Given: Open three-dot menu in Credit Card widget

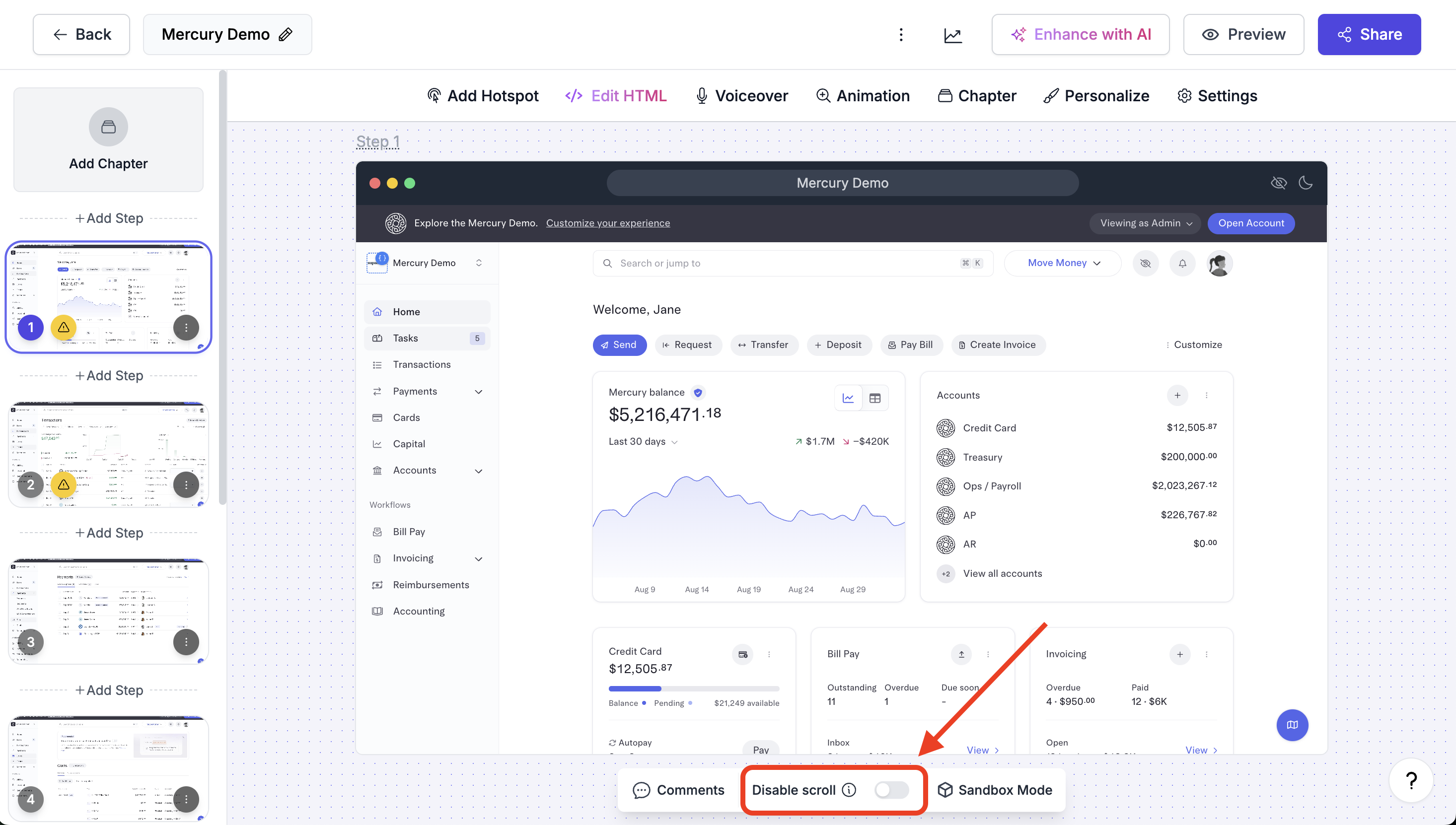Looking at the screenshot, I should tap(769, 654).
